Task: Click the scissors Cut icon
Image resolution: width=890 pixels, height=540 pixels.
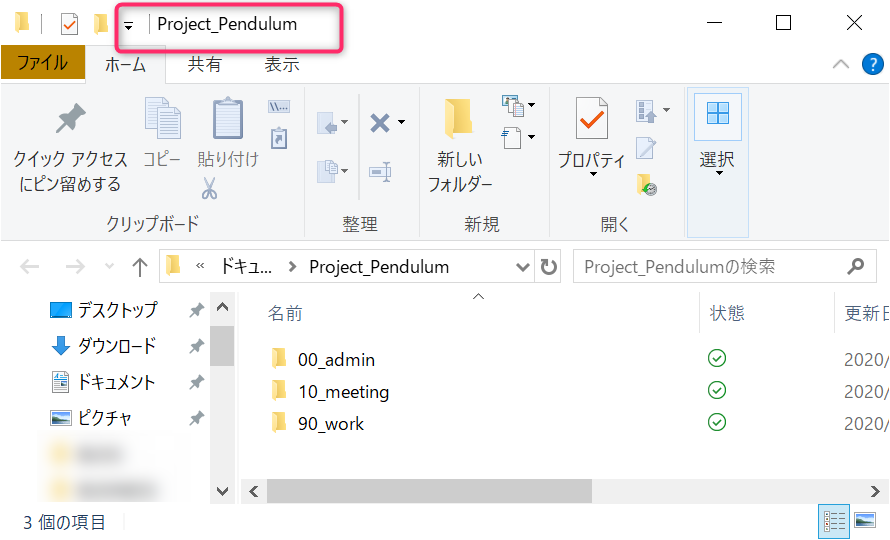Action: coord(209,188)
